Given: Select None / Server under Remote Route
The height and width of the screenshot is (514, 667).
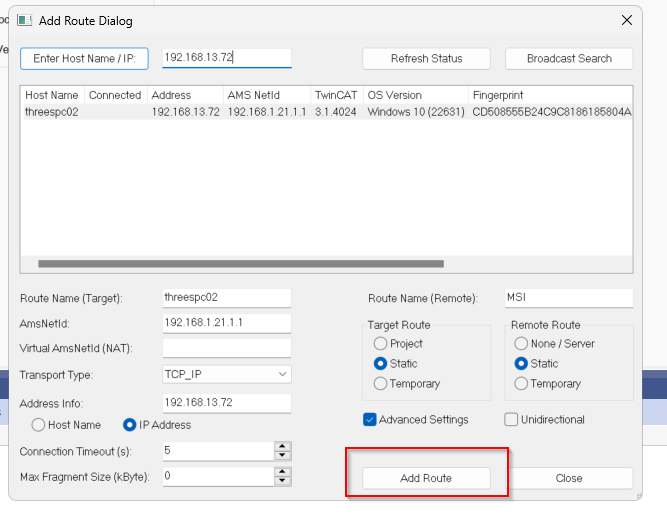Looking at the screenshot, I should 521,343.
